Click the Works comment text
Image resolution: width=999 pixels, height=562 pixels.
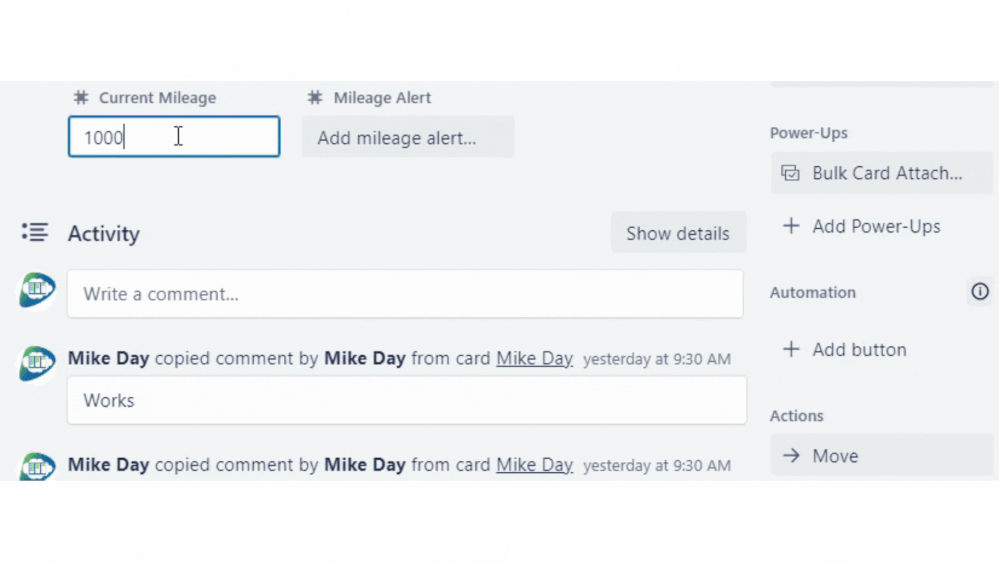click(109, 400)
